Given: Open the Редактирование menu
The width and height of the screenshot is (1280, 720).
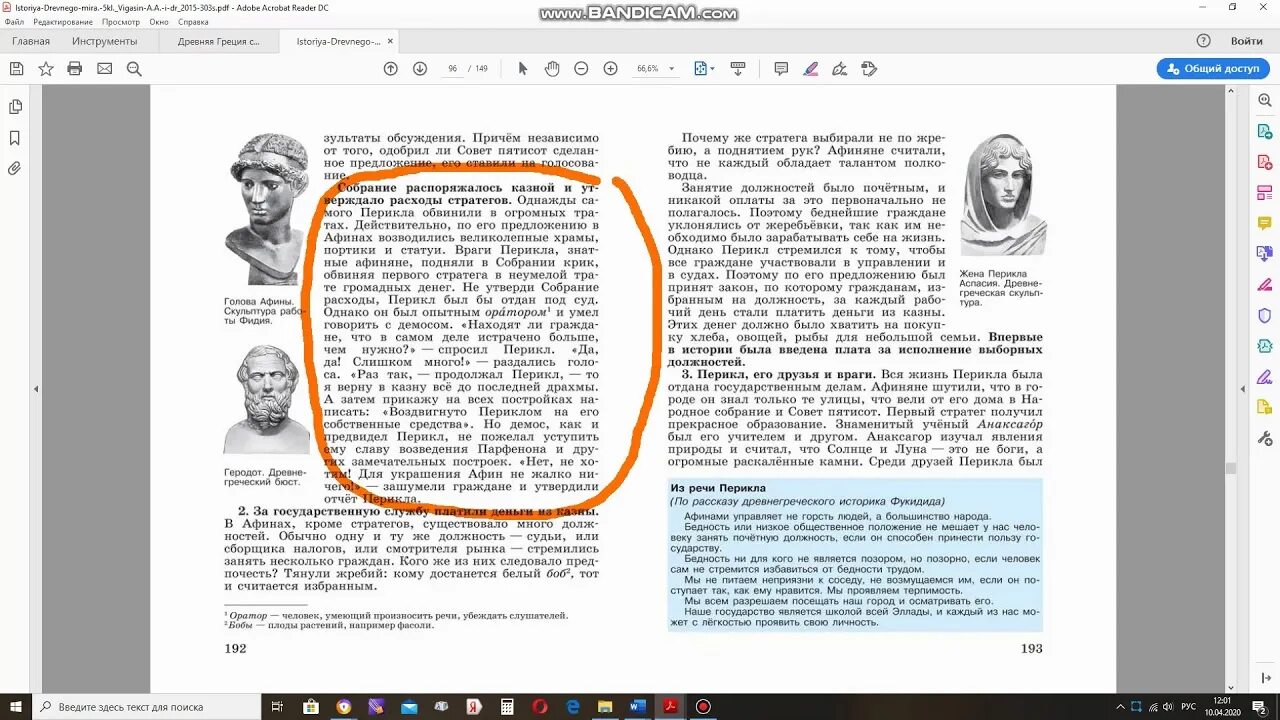Looking at the screenshot, I should pyautogui.click(x=65, y=22).
